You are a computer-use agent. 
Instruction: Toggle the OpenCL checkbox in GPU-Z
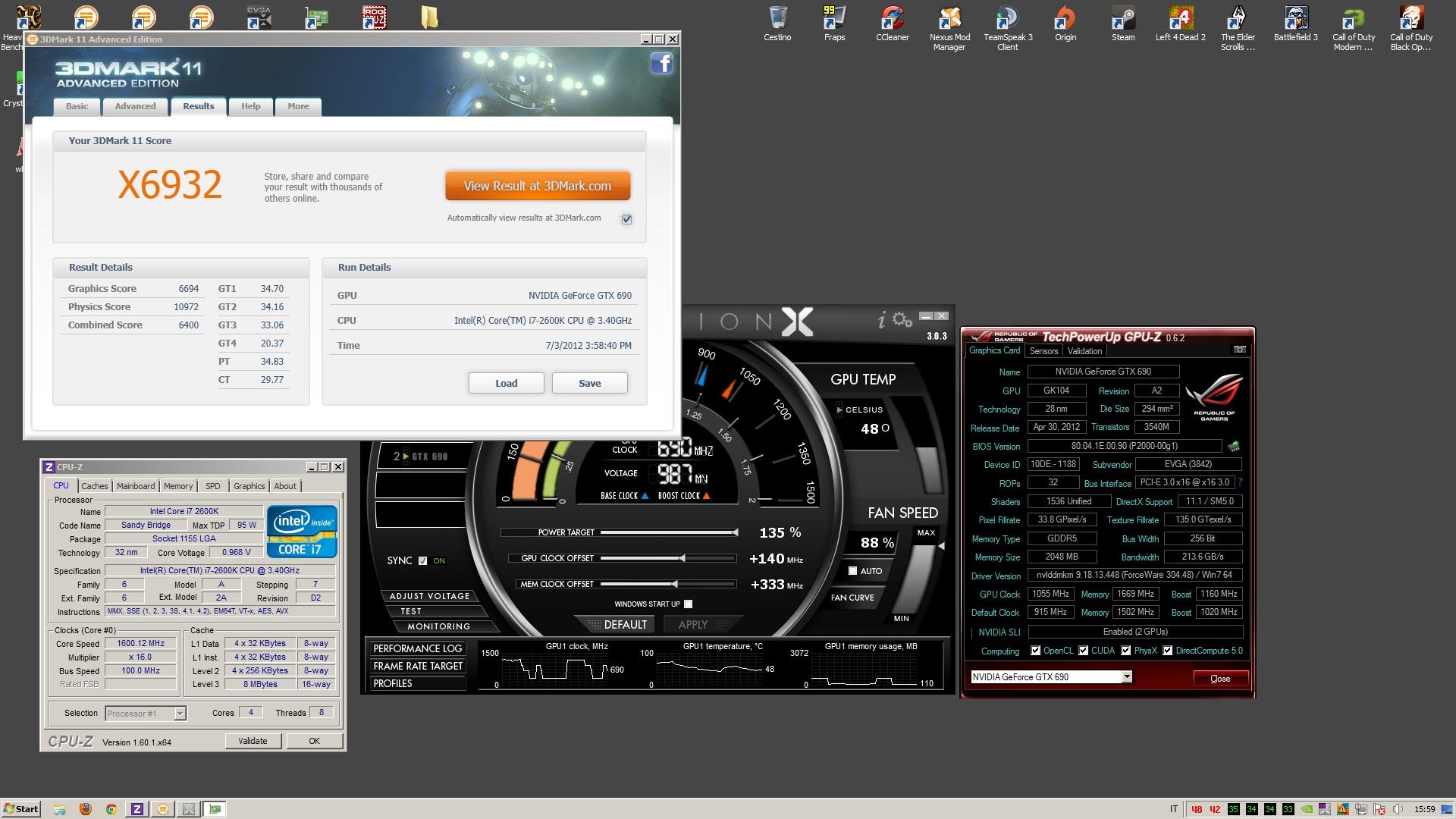pyautogui.click(x=1035, y=651)
